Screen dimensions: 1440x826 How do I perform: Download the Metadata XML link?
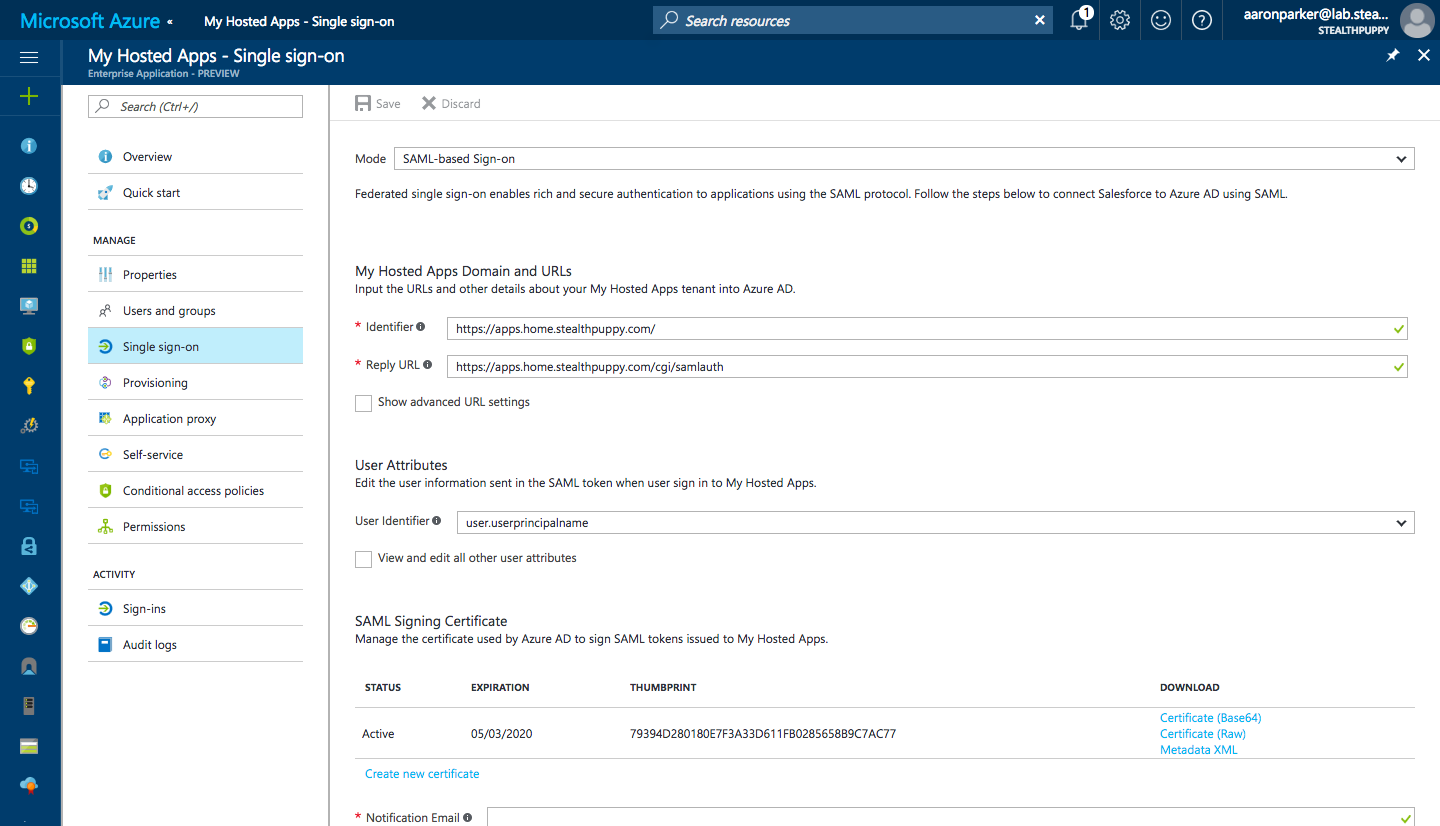1199,750
